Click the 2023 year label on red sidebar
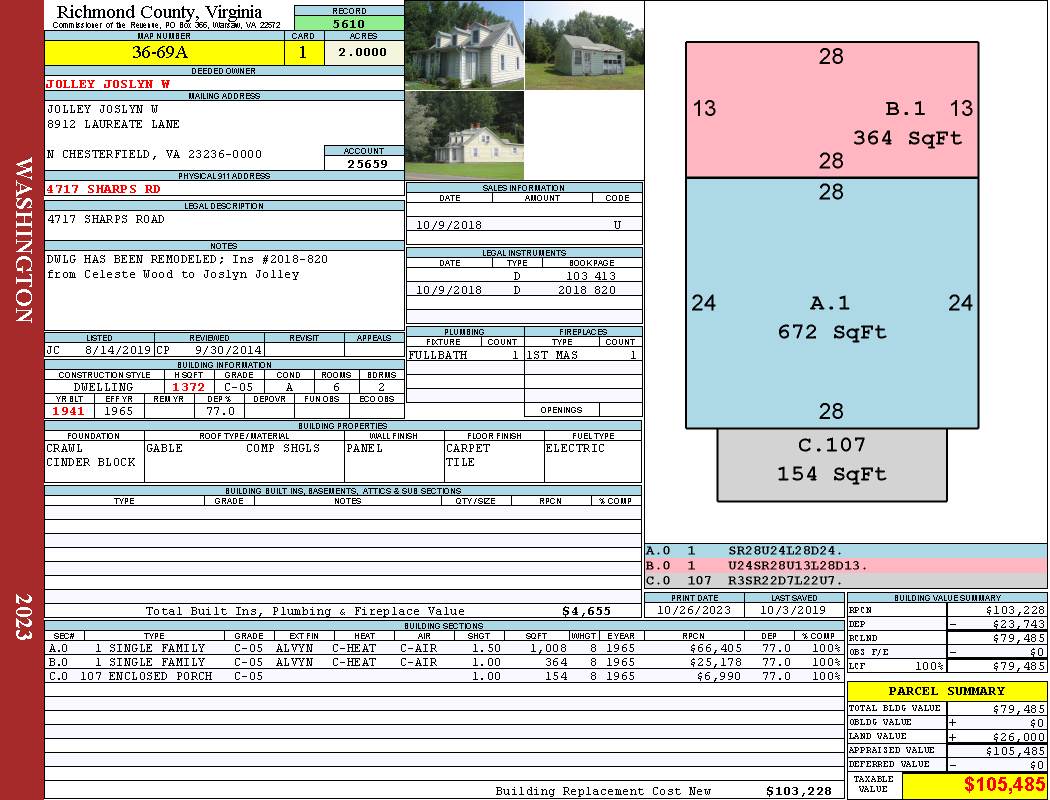The image size is (1050, 800). point(22,617)
